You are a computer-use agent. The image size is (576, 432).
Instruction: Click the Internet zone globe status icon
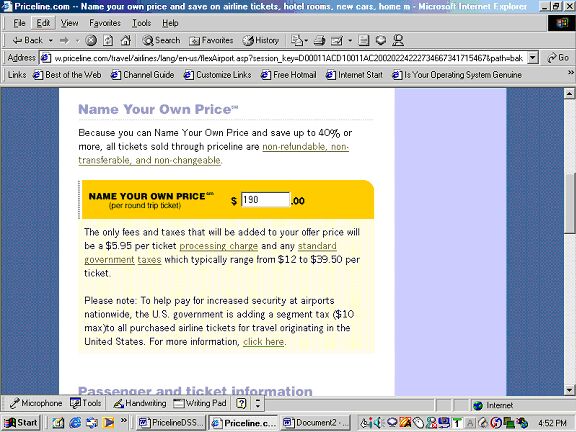[478, 405]
